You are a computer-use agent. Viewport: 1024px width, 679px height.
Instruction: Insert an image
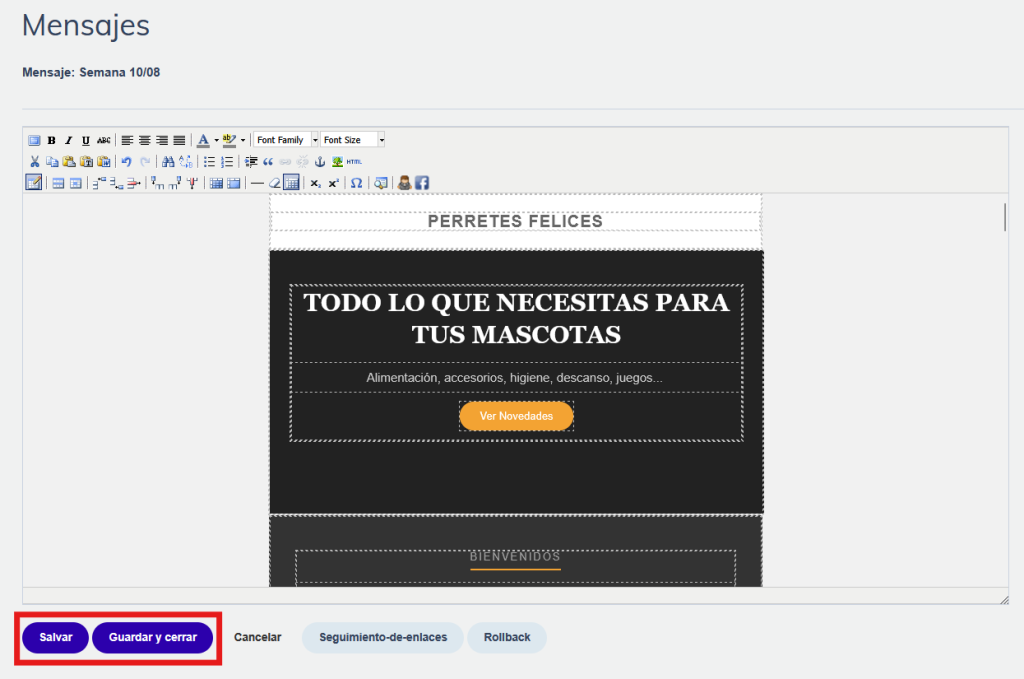(337, 161)
